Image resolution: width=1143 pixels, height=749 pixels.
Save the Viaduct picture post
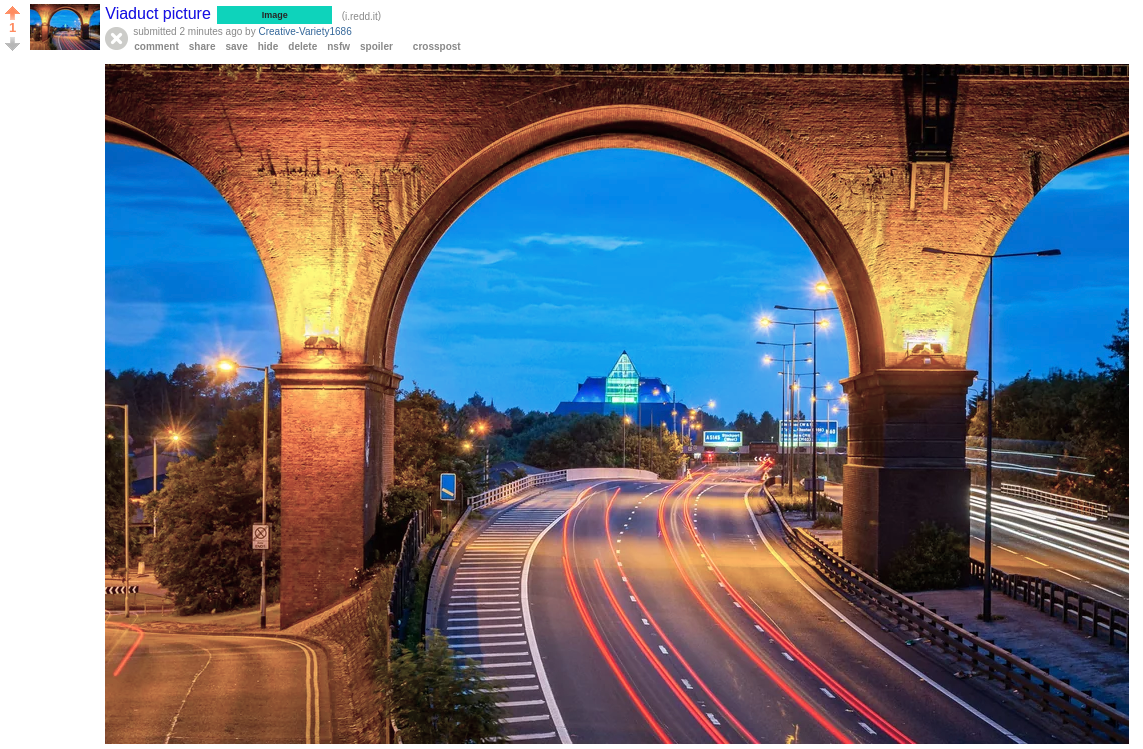(236, 47)
